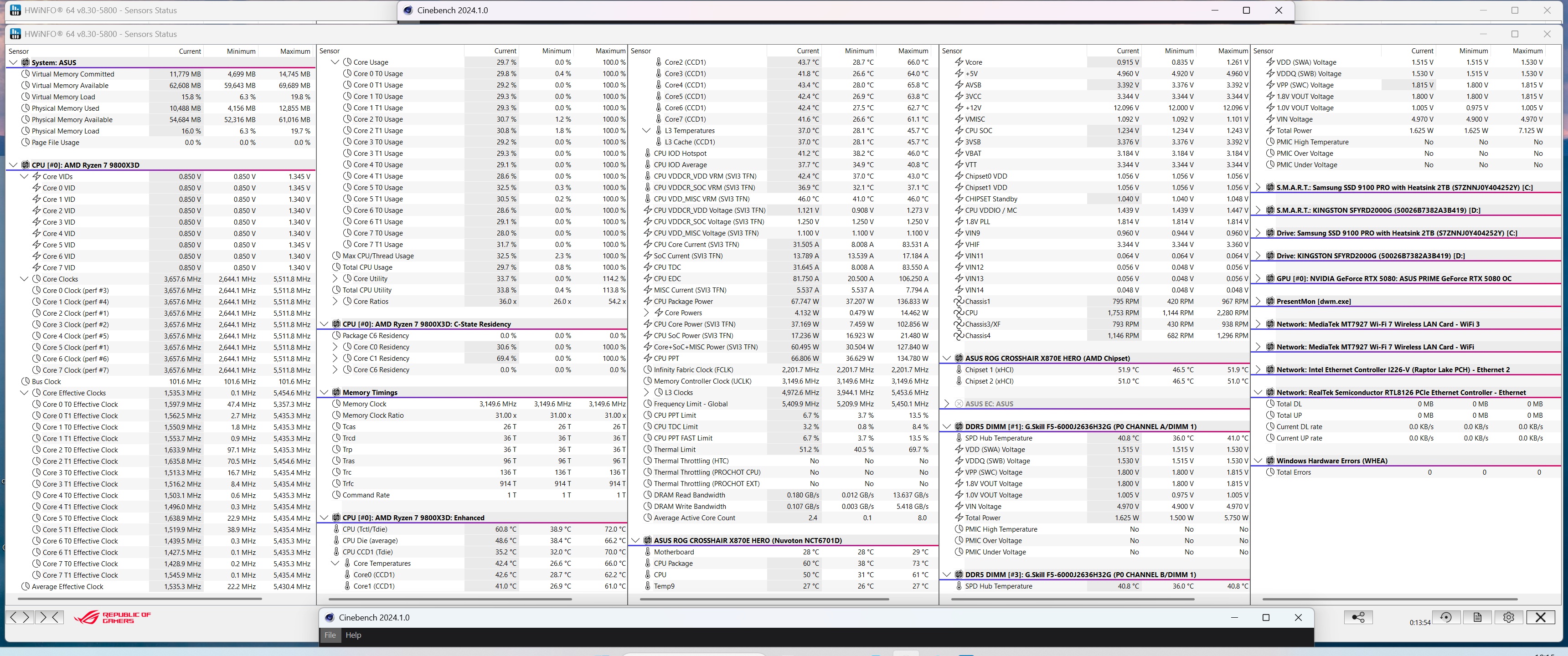Image resolution: width=1568 pixels, height=656 pixels.
Task: Open the Cinebench Help menu
Action: pyautogui.click(x=353, y=635)
